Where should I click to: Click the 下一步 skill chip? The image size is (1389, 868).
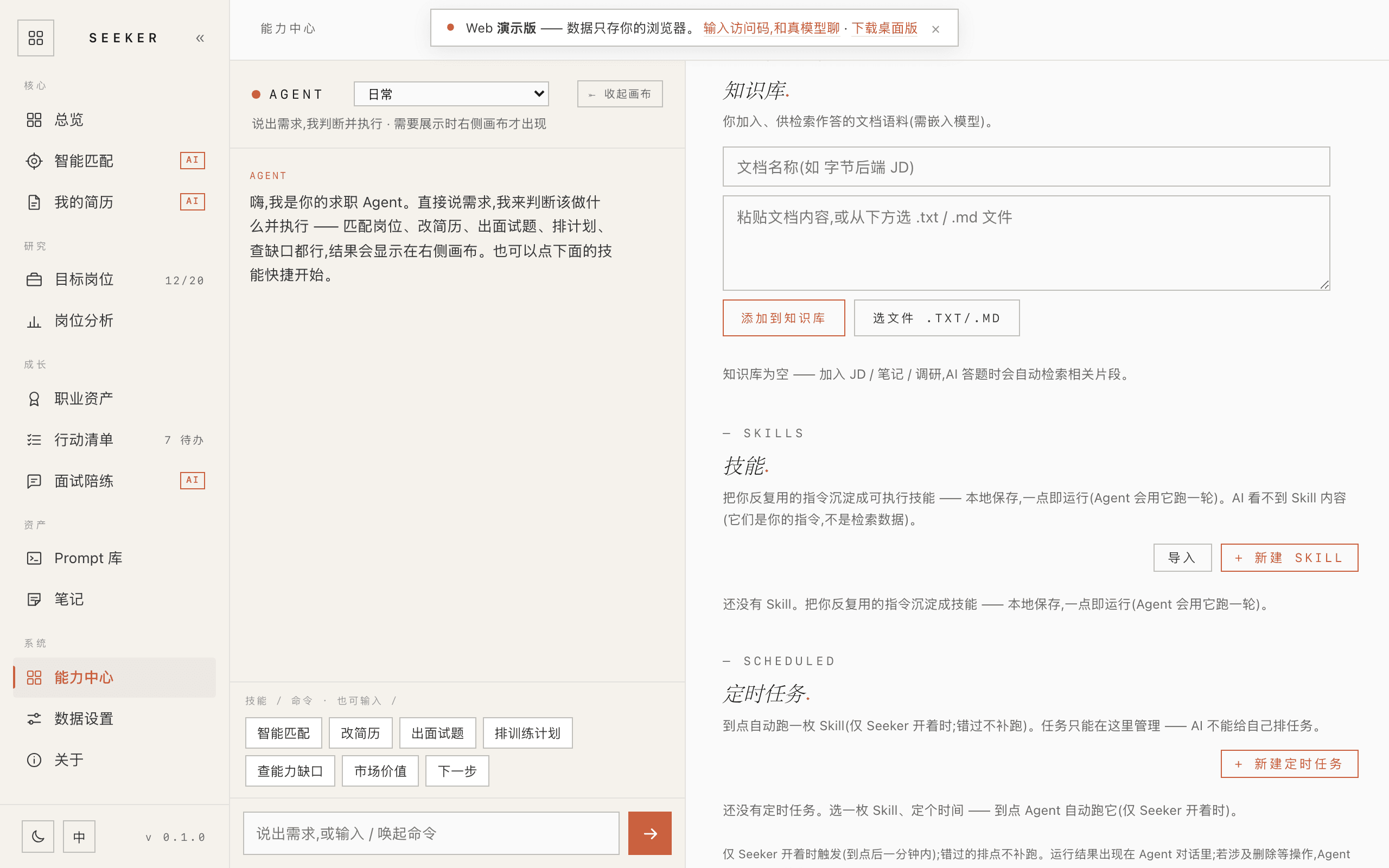tap(457, 771)
